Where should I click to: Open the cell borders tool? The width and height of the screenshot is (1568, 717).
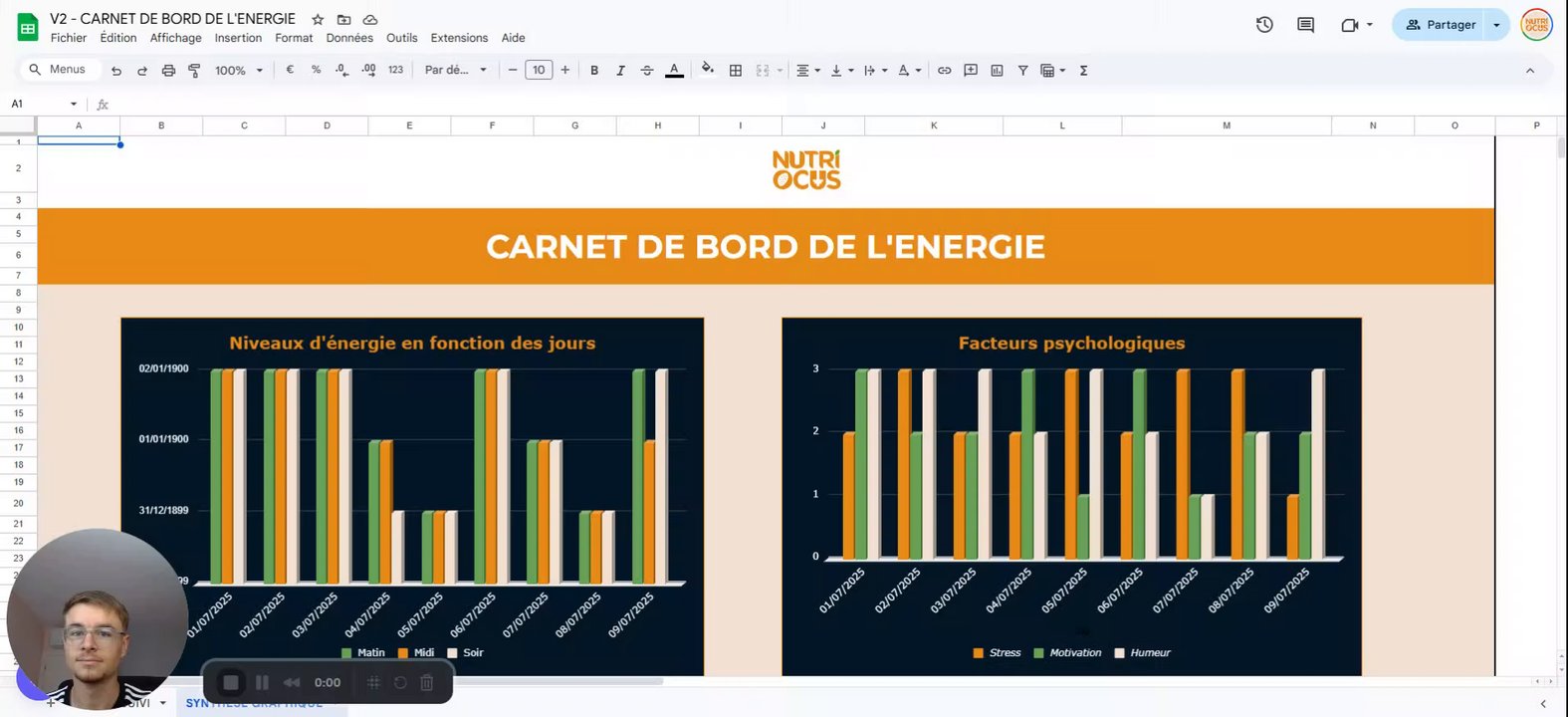click(x=736, y=71)
